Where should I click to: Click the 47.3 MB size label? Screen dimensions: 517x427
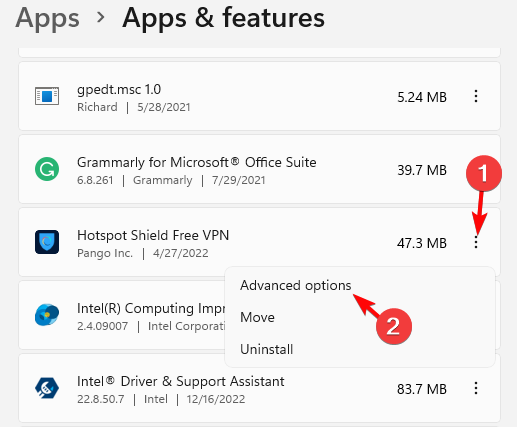coord(422,243)
